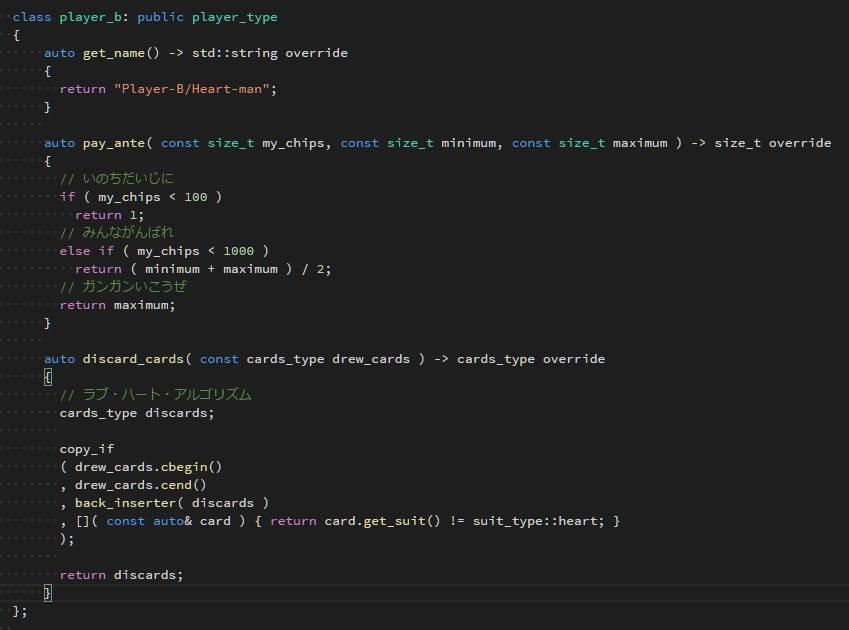Click the get_name function name
The width and height of the screenshot is (849, 630).
pos(114,53)
